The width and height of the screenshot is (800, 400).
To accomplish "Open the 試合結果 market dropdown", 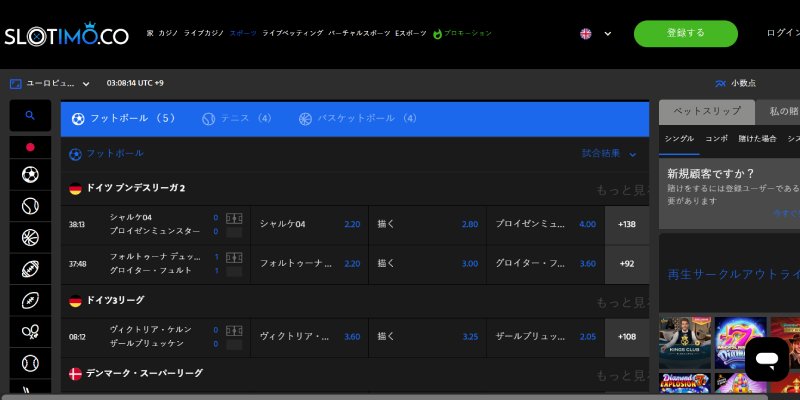I will click(x=609, y=154).
